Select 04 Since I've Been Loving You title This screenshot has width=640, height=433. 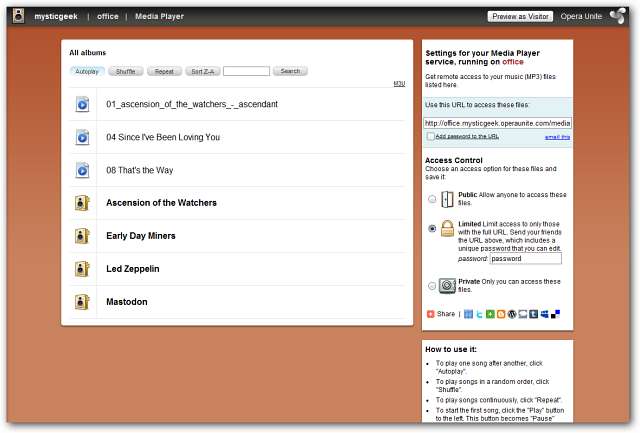(x=163, y=138)
